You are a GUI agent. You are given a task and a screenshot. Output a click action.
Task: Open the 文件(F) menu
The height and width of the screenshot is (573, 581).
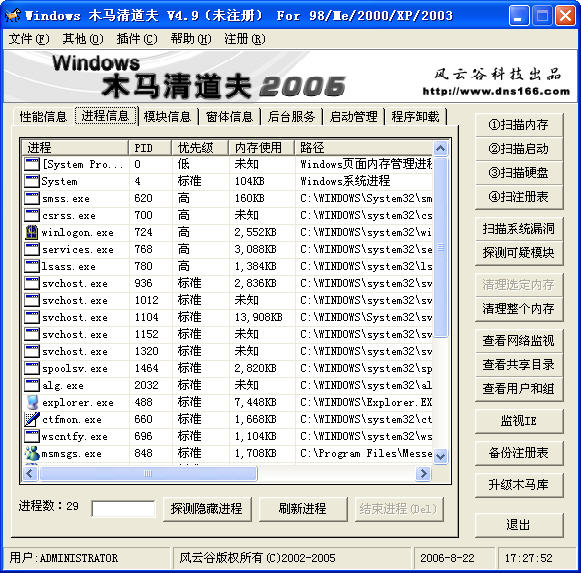click(x=29, y=39)
